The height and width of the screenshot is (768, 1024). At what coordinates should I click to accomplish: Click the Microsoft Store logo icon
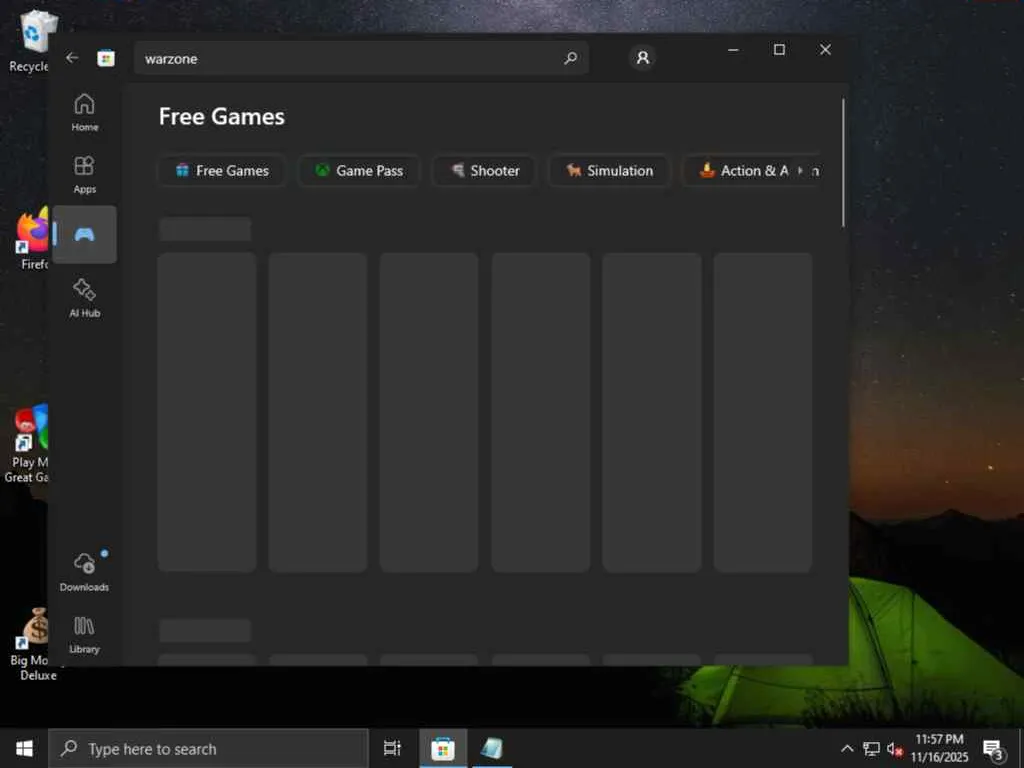(106, 58)
